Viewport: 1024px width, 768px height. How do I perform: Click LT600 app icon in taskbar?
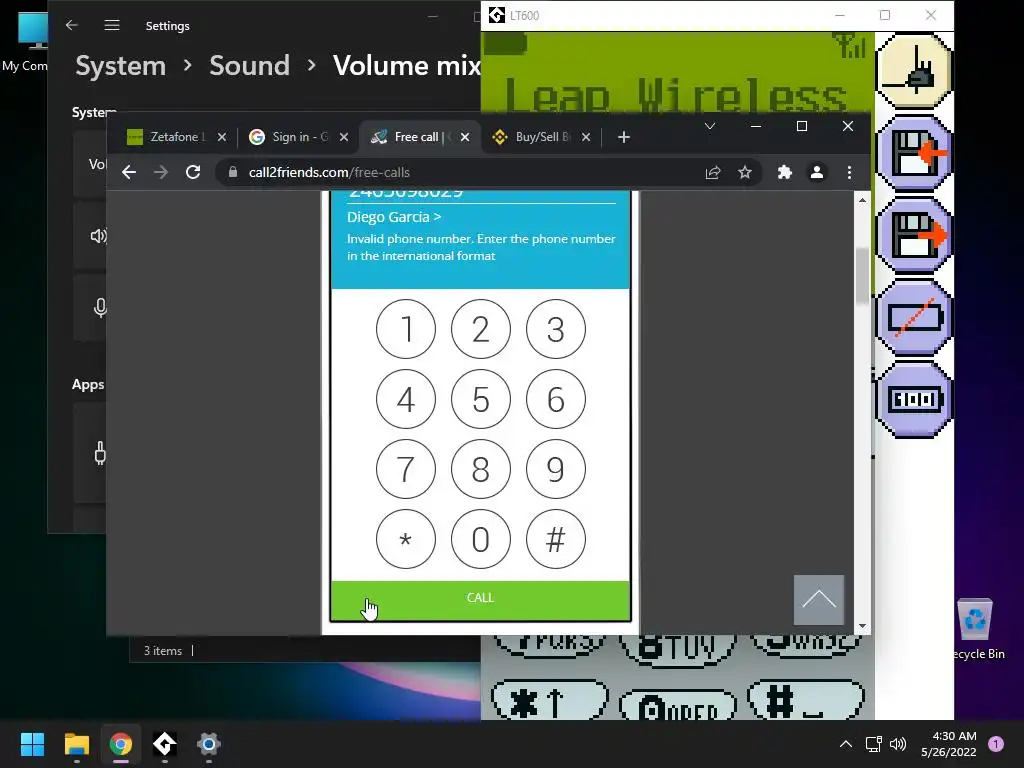point(165,744)
